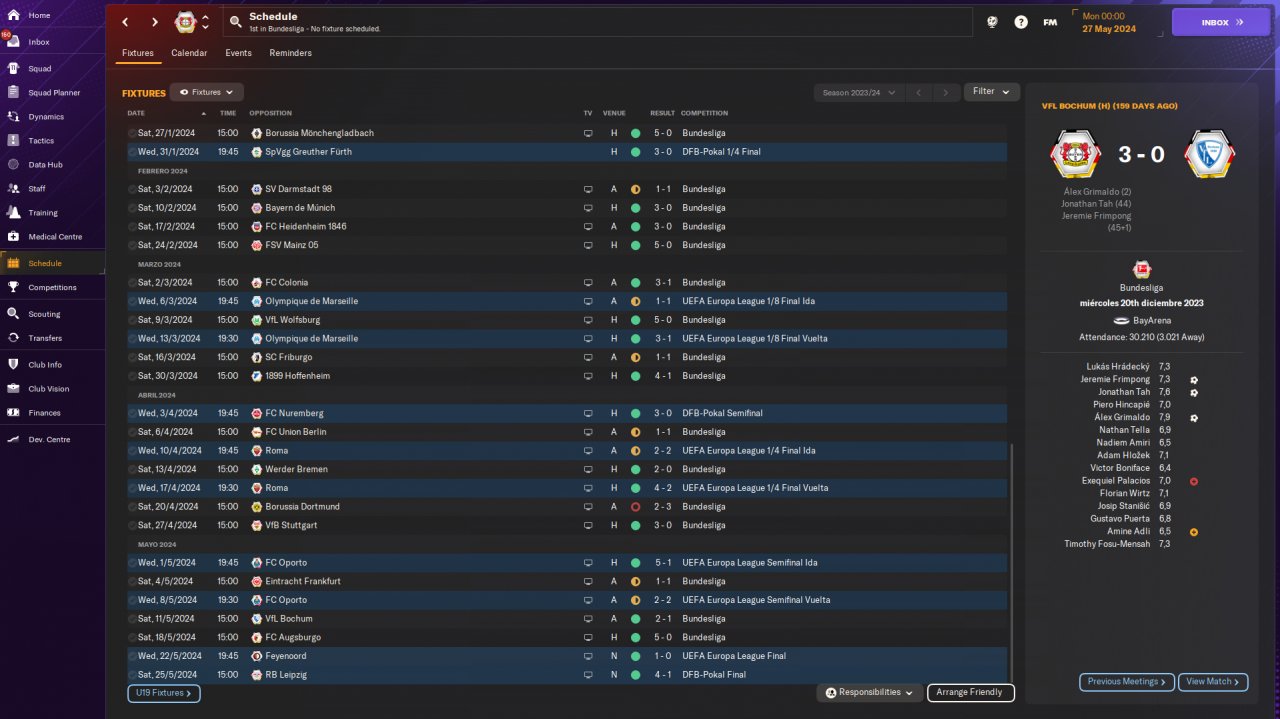1280x719 pixels.
Task: Go forward with right arrow
Action: click(155, 22)
